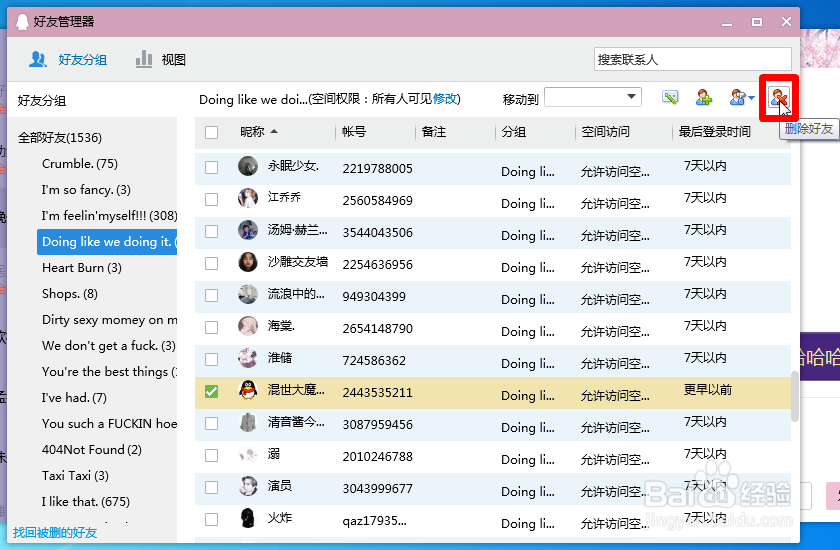
Task: Click the add friend icon
Action: click(703, 97)
